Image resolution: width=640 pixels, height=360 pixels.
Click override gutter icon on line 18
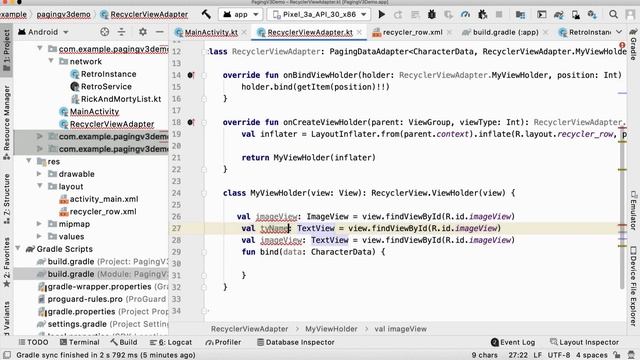pyautogui.click(x=191, y=122)
